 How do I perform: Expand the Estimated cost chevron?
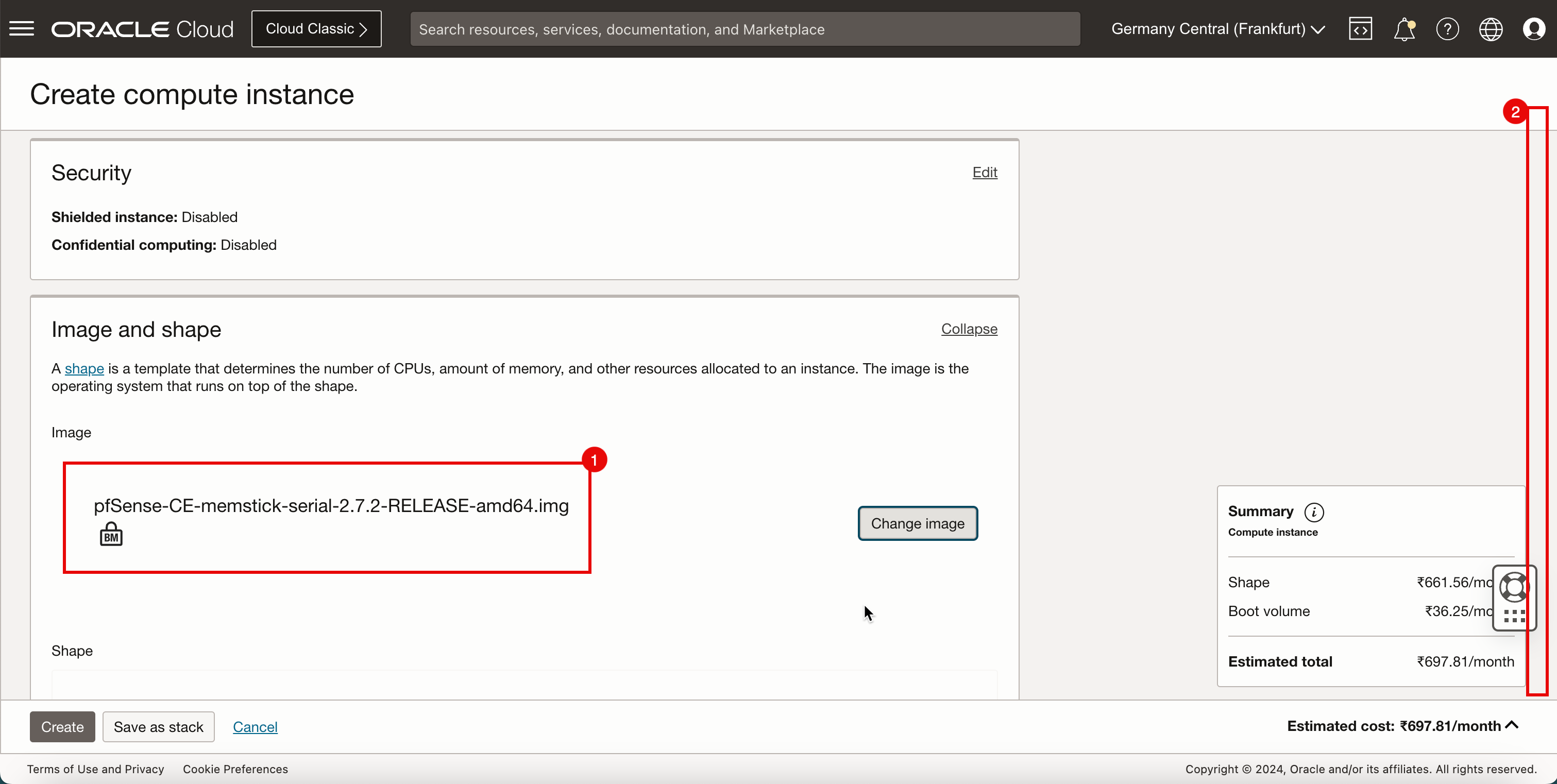pos(1512,725)
